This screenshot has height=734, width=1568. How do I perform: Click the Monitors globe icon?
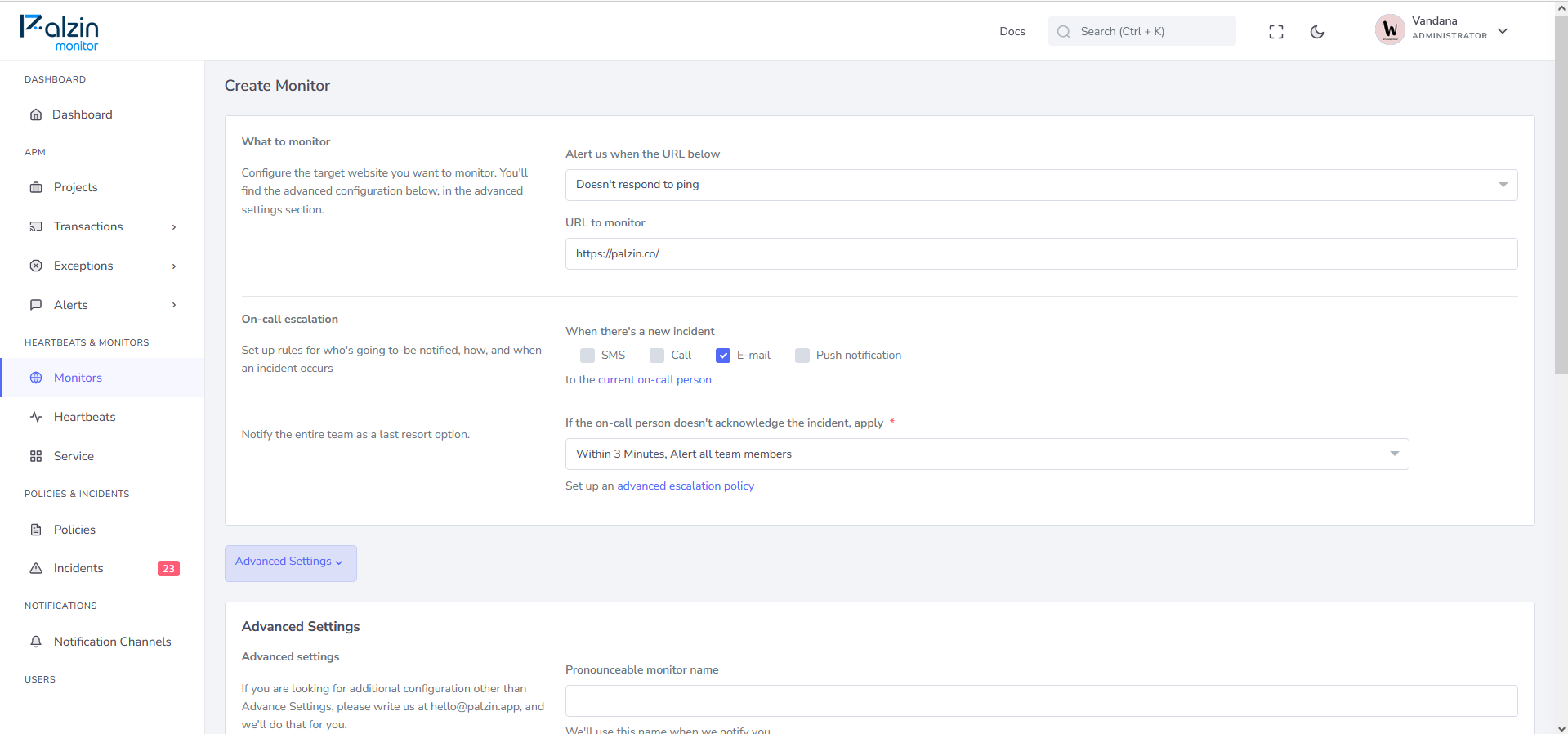(36, 378)
